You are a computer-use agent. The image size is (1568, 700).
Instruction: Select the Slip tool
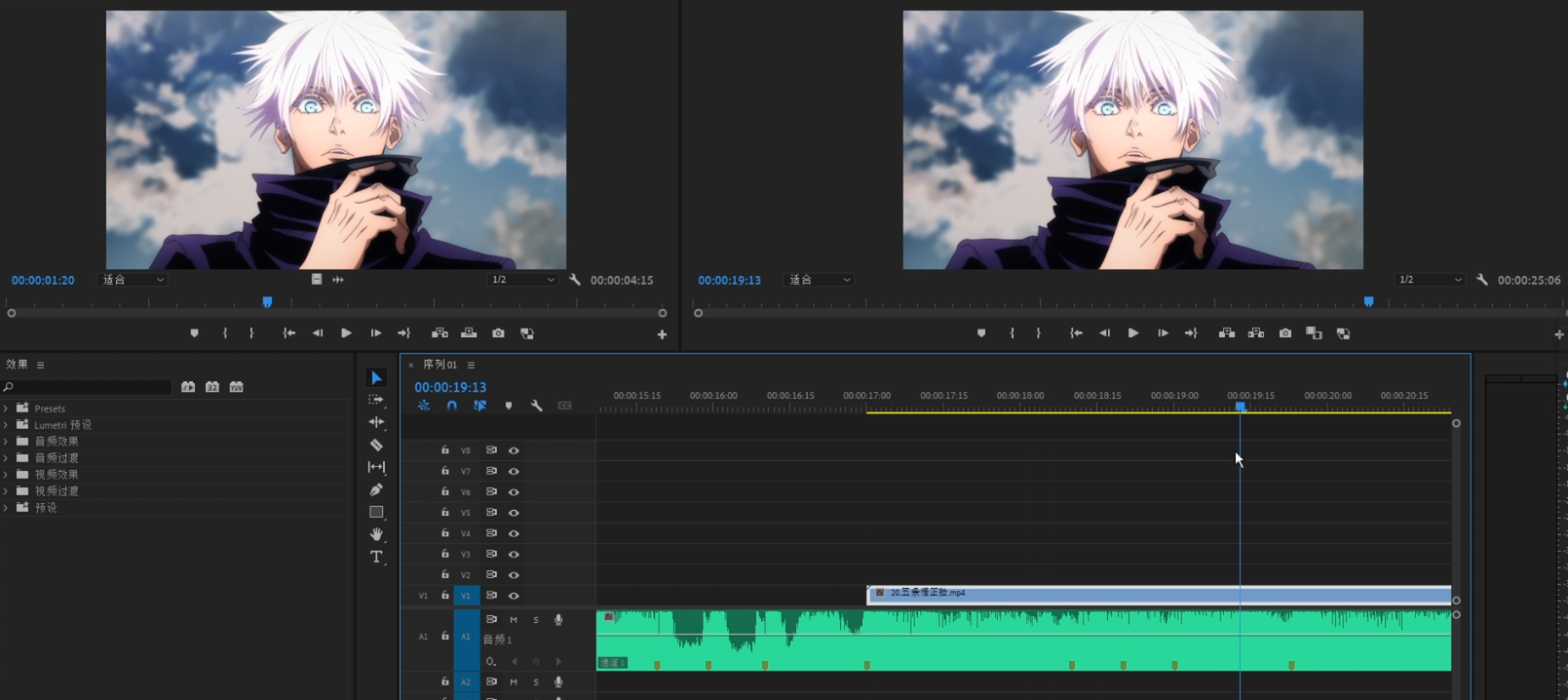(376, 467)
